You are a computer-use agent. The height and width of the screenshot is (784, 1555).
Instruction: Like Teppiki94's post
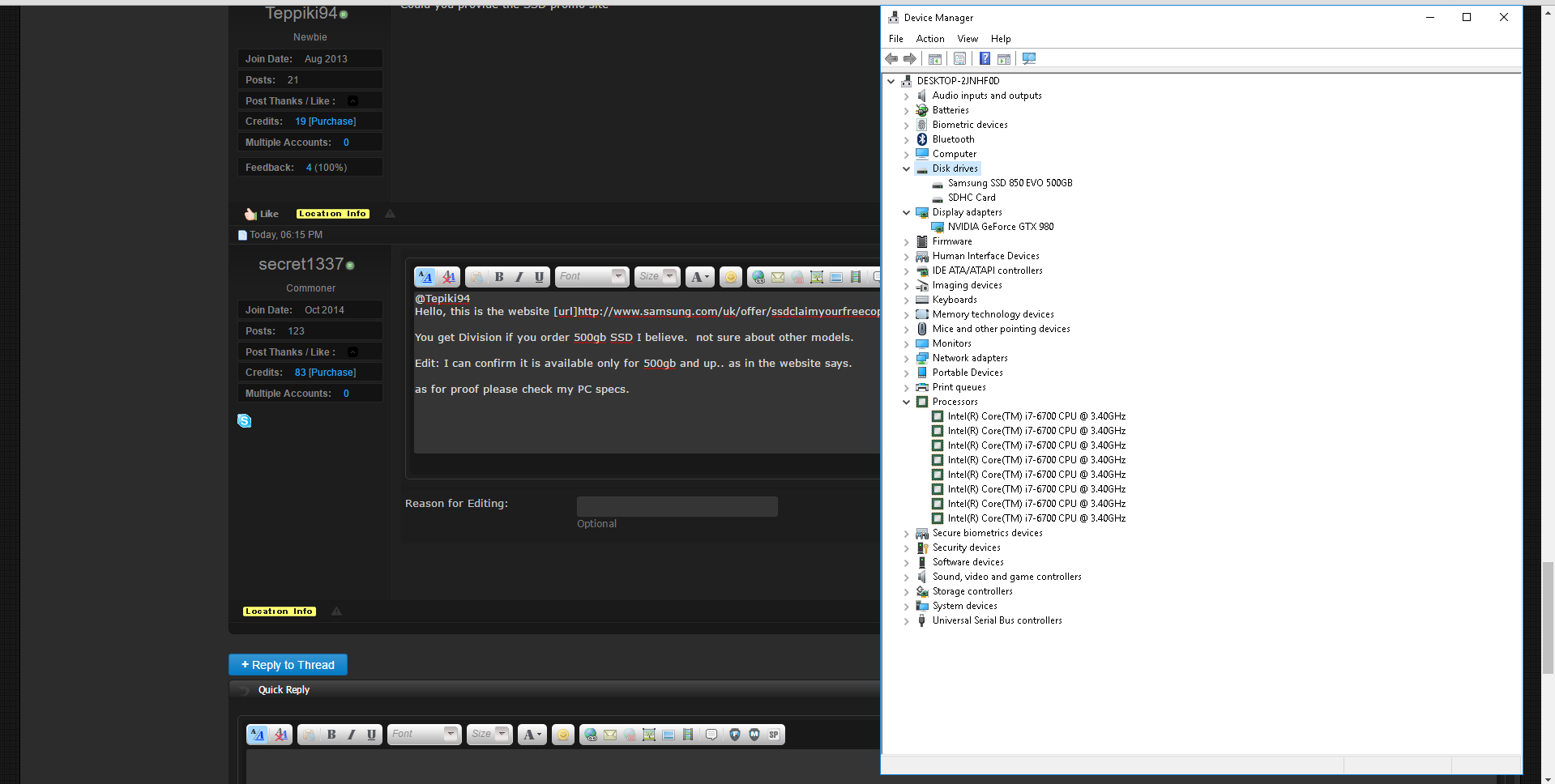262,214
